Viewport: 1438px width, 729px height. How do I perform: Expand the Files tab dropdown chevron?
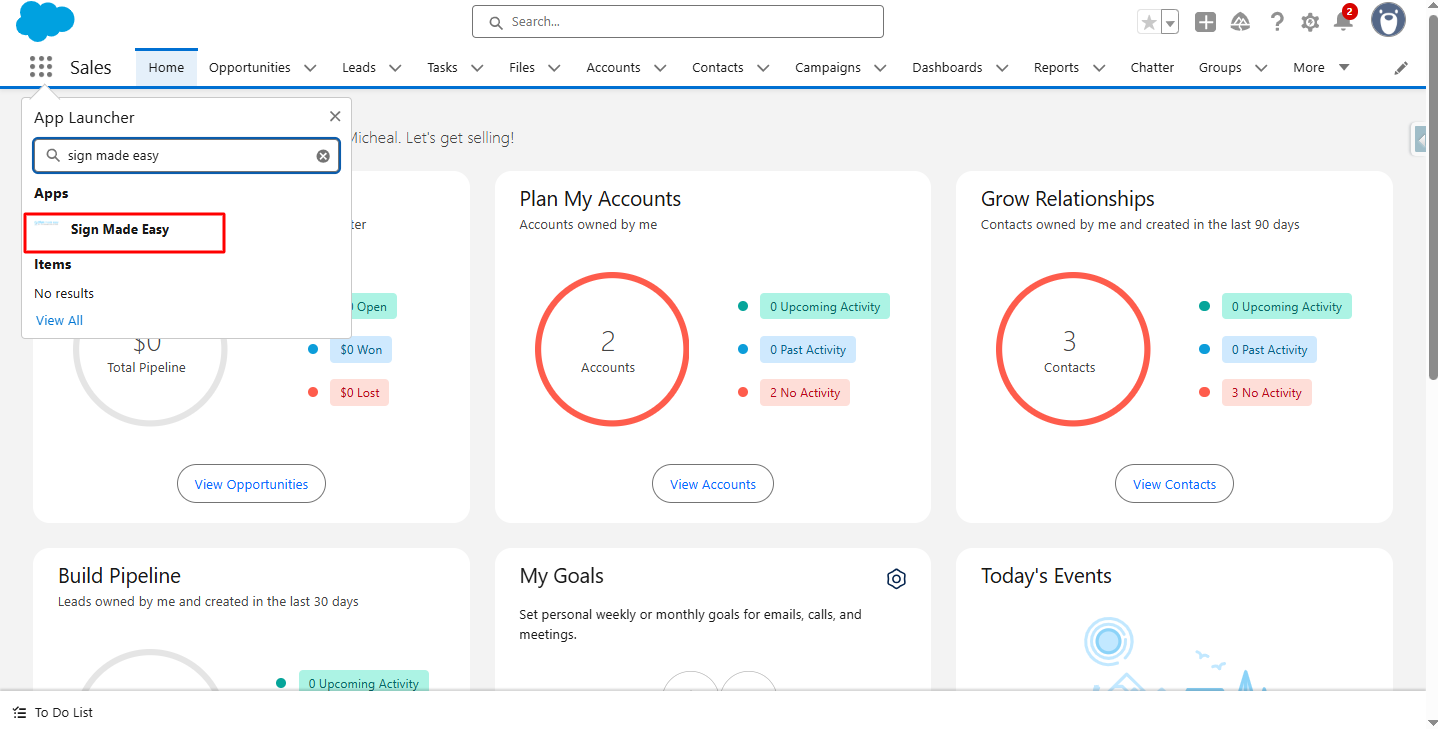(x=554, y=68)
